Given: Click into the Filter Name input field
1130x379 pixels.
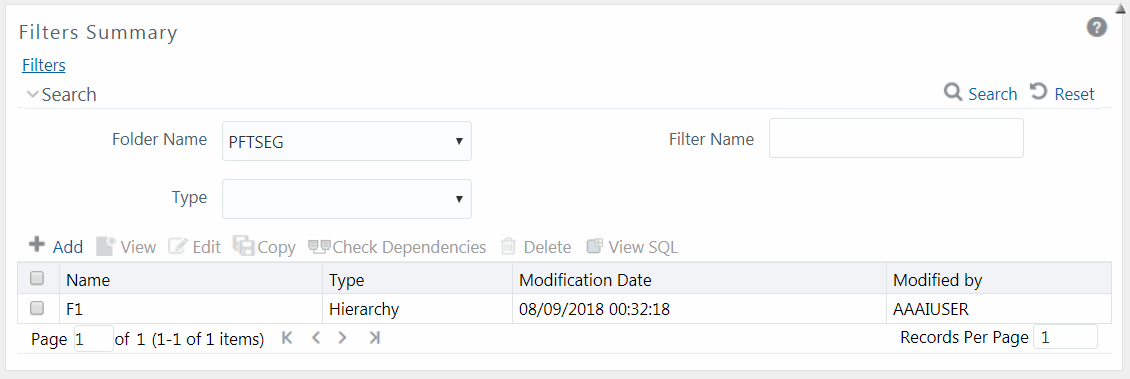Looking at the screenshot, I should (896, 138).
